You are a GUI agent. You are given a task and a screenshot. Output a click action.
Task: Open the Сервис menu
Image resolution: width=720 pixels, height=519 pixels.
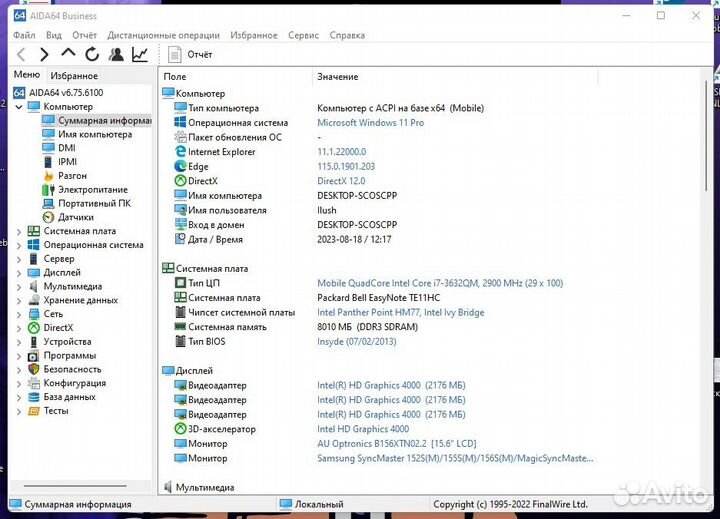pyautogui.click(x=303, y=35)
